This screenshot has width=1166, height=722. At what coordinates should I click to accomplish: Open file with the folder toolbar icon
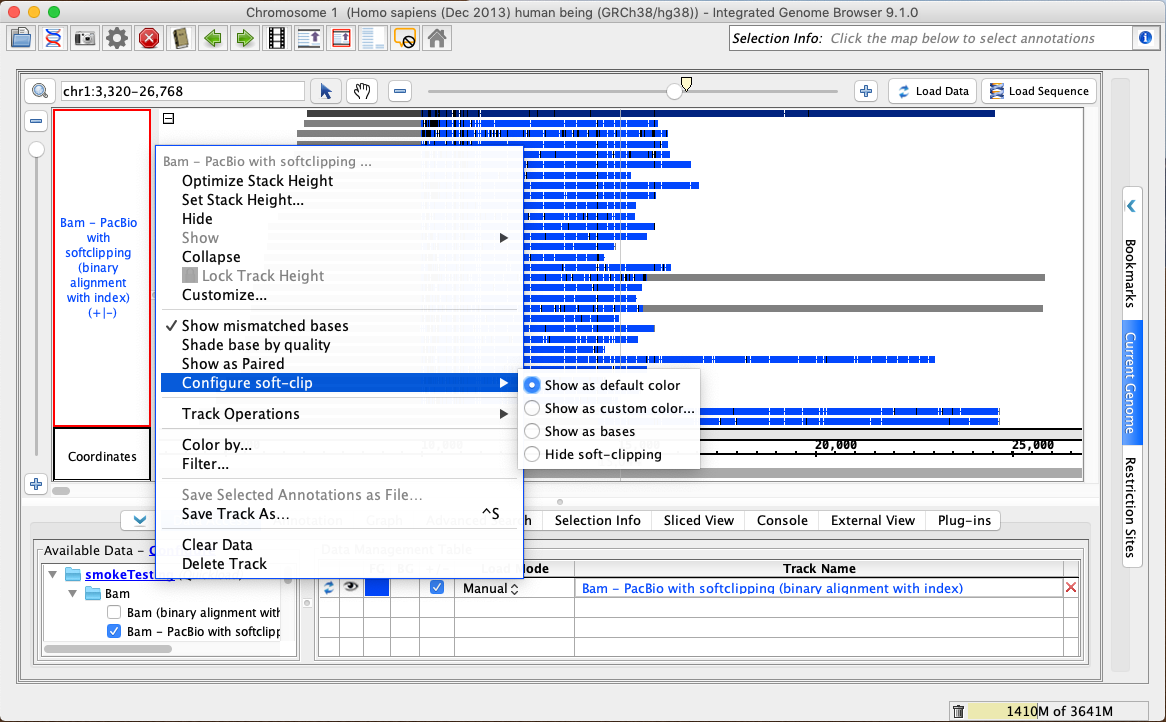tap(21, 38)
